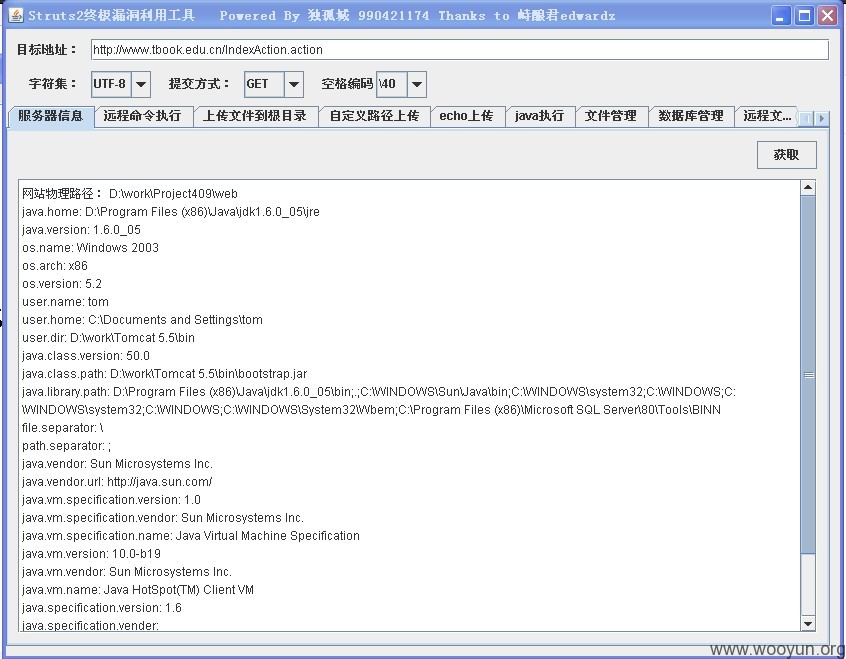Click the file.separator line

coord(63,428)
